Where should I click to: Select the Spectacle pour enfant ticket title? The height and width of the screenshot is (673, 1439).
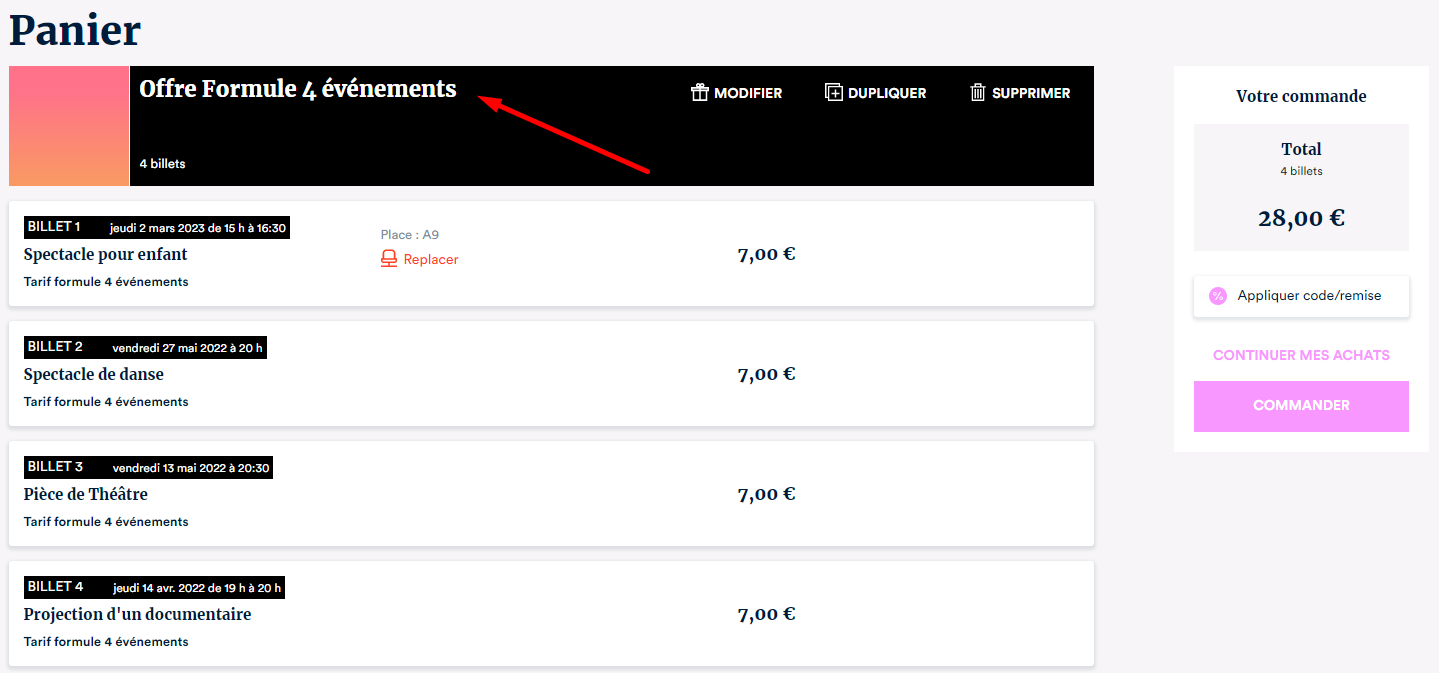tap(106, 254)
